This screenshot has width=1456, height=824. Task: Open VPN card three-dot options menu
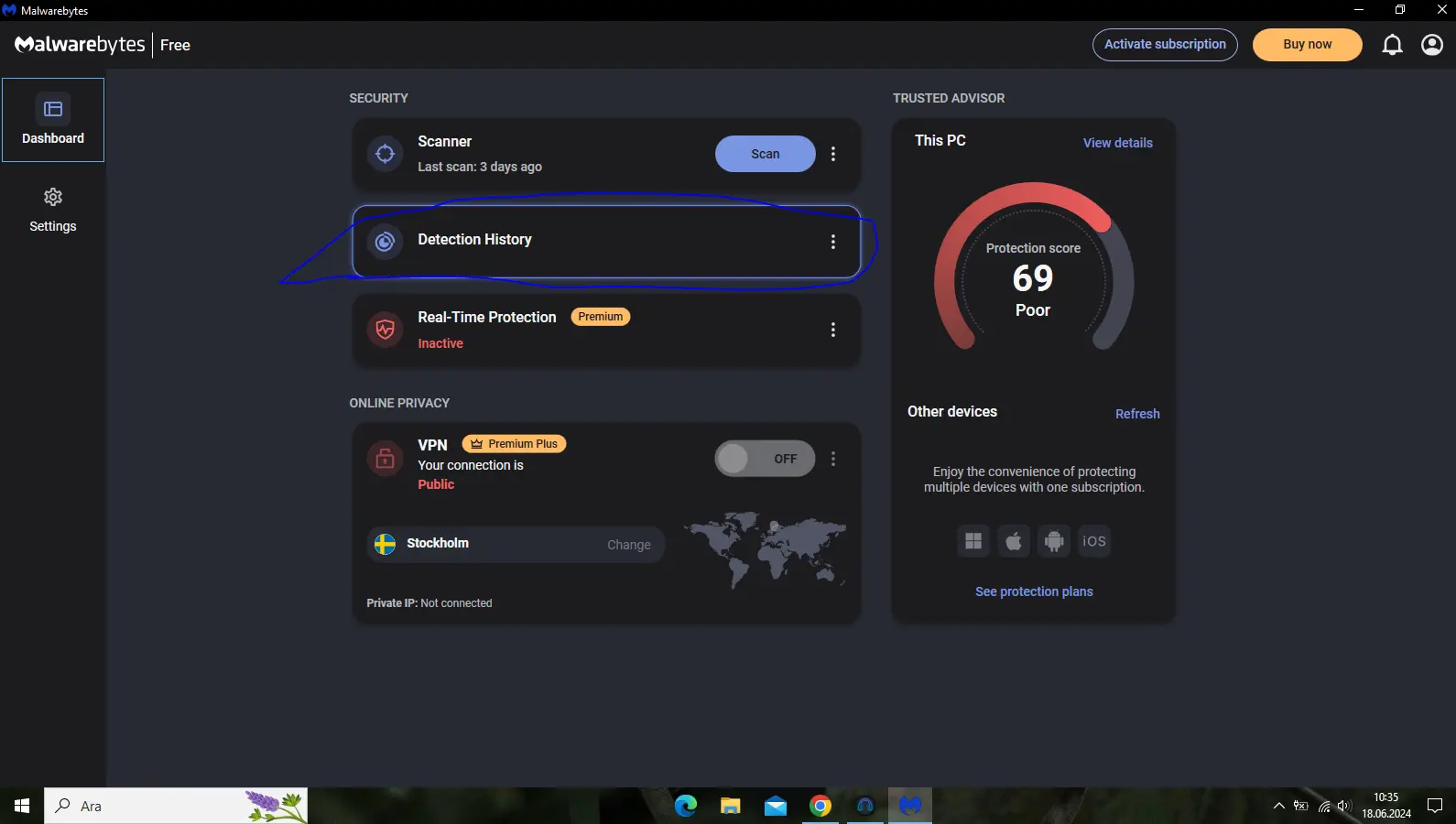(832, 459)
